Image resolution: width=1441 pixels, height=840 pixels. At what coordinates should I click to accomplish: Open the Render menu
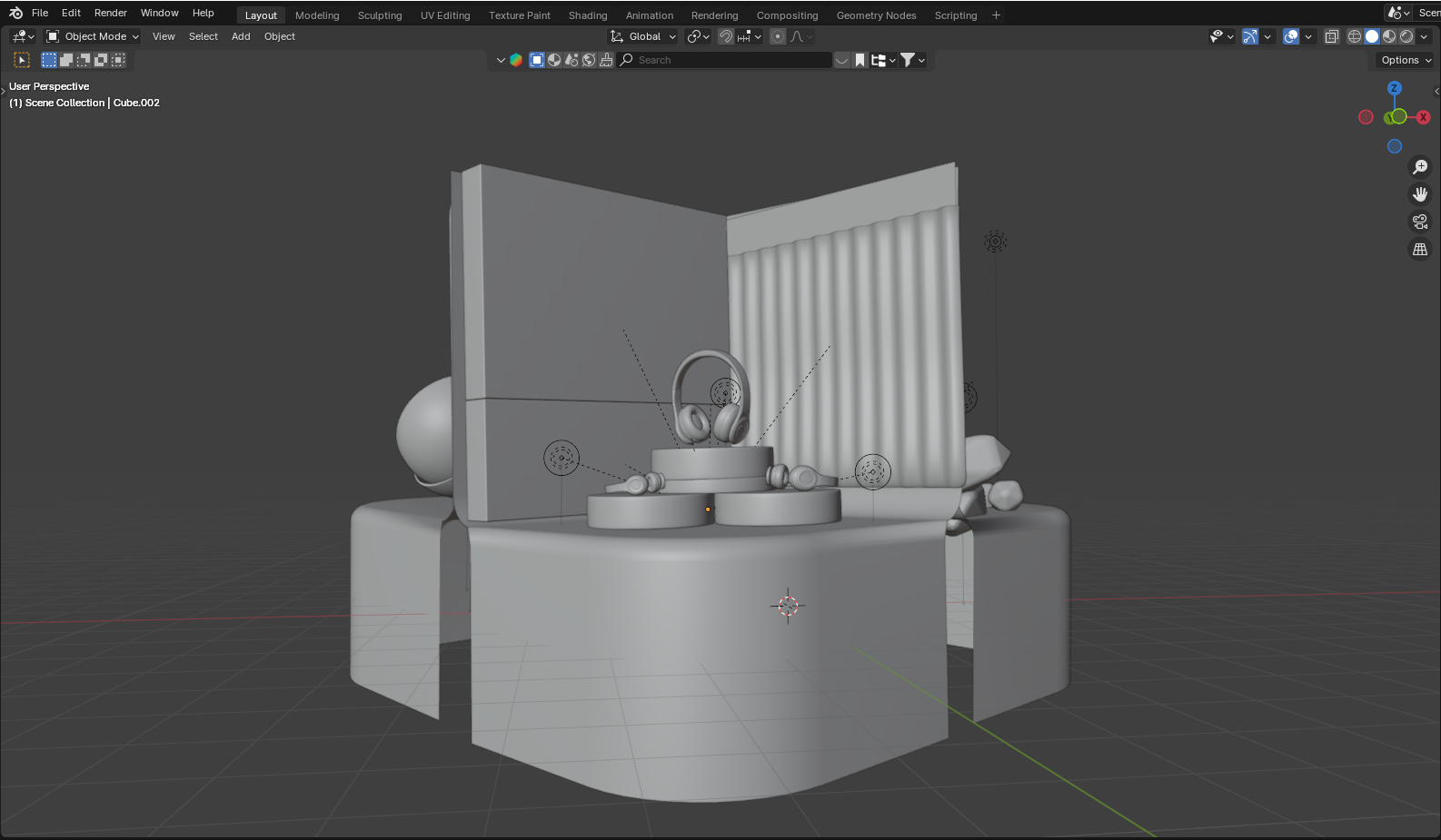(110, 13)
